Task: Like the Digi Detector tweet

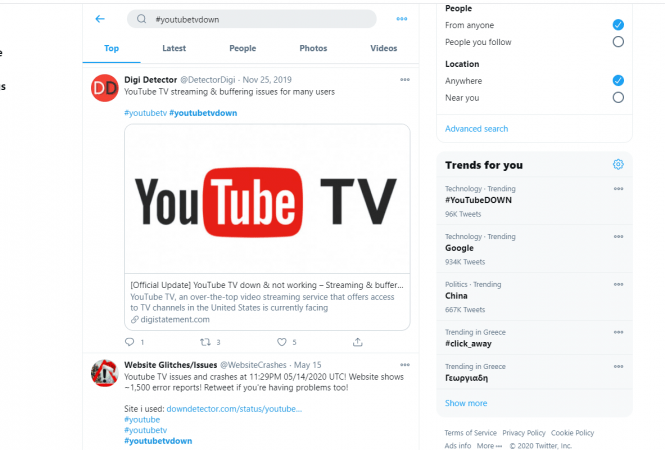Action: pos(282,342)
